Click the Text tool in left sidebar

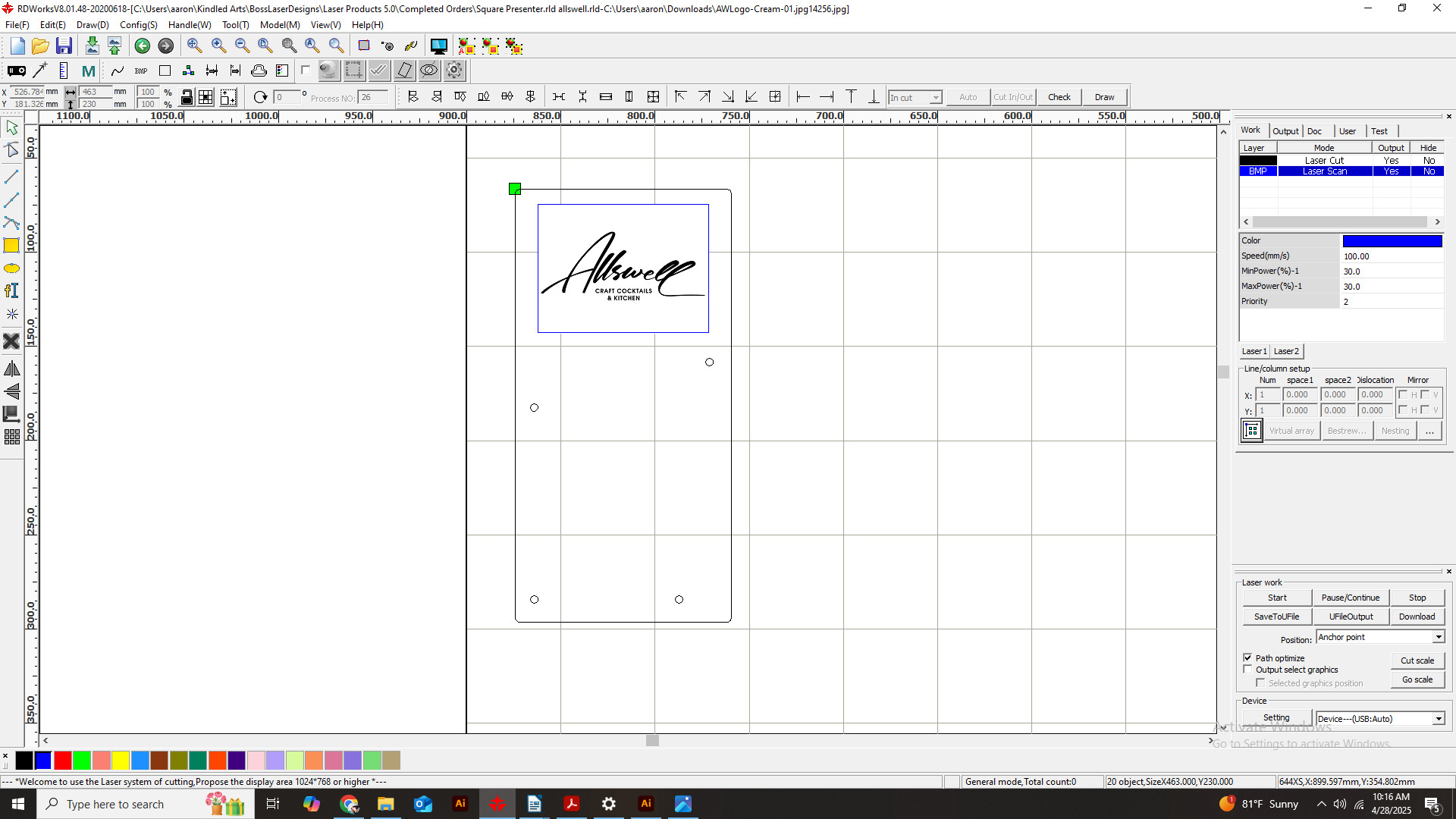11,291
